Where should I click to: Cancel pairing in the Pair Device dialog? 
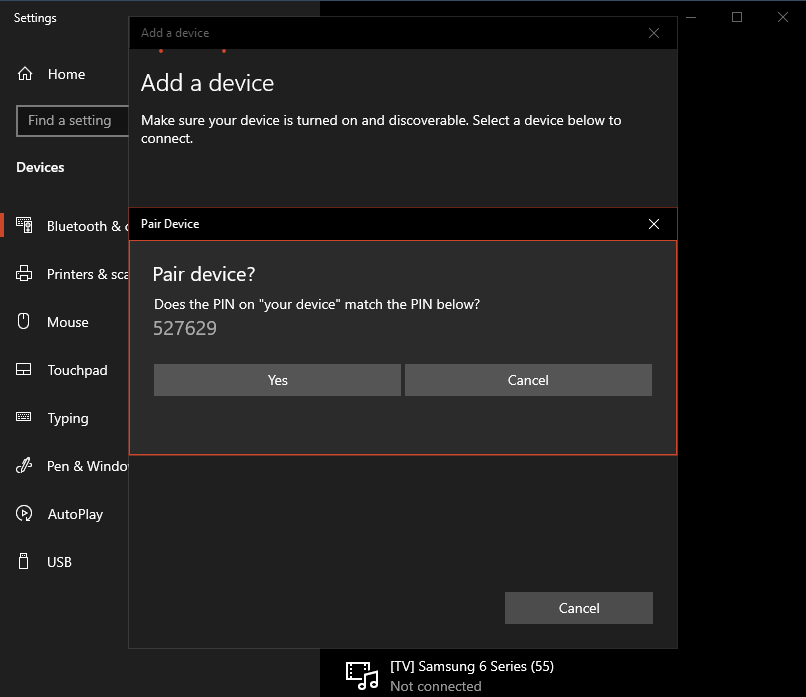pyautogui.click(x=528, y=380)
